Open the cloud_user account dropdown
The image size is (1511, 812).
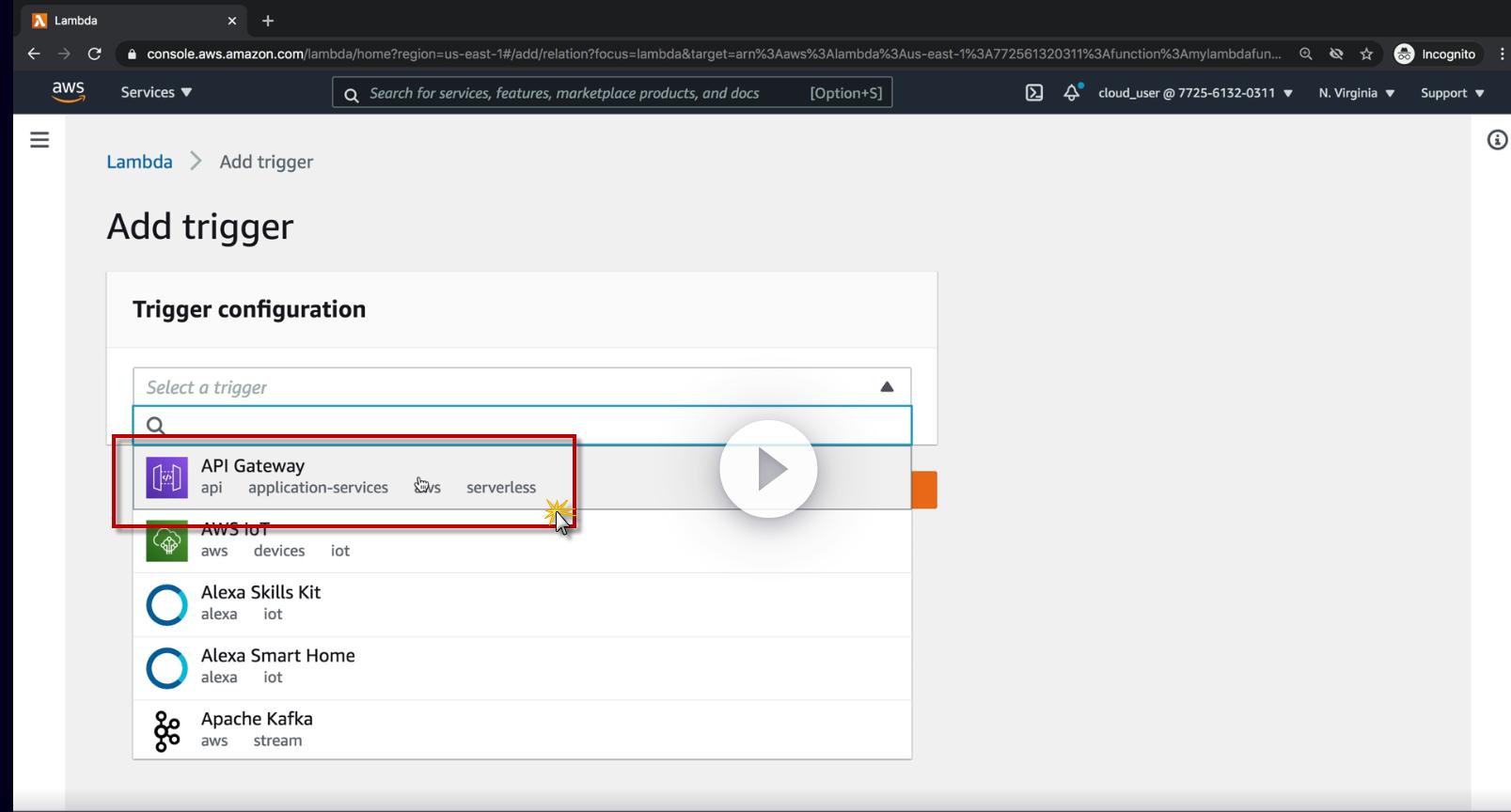tap(1195, 93)
